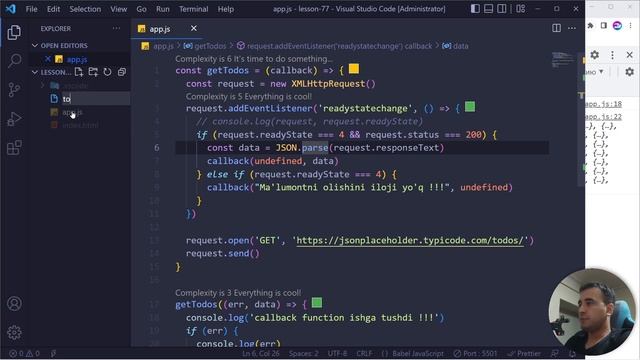The image size is (640, 360).
Task: Open the Selection menu
Action: tap(85, 9)
